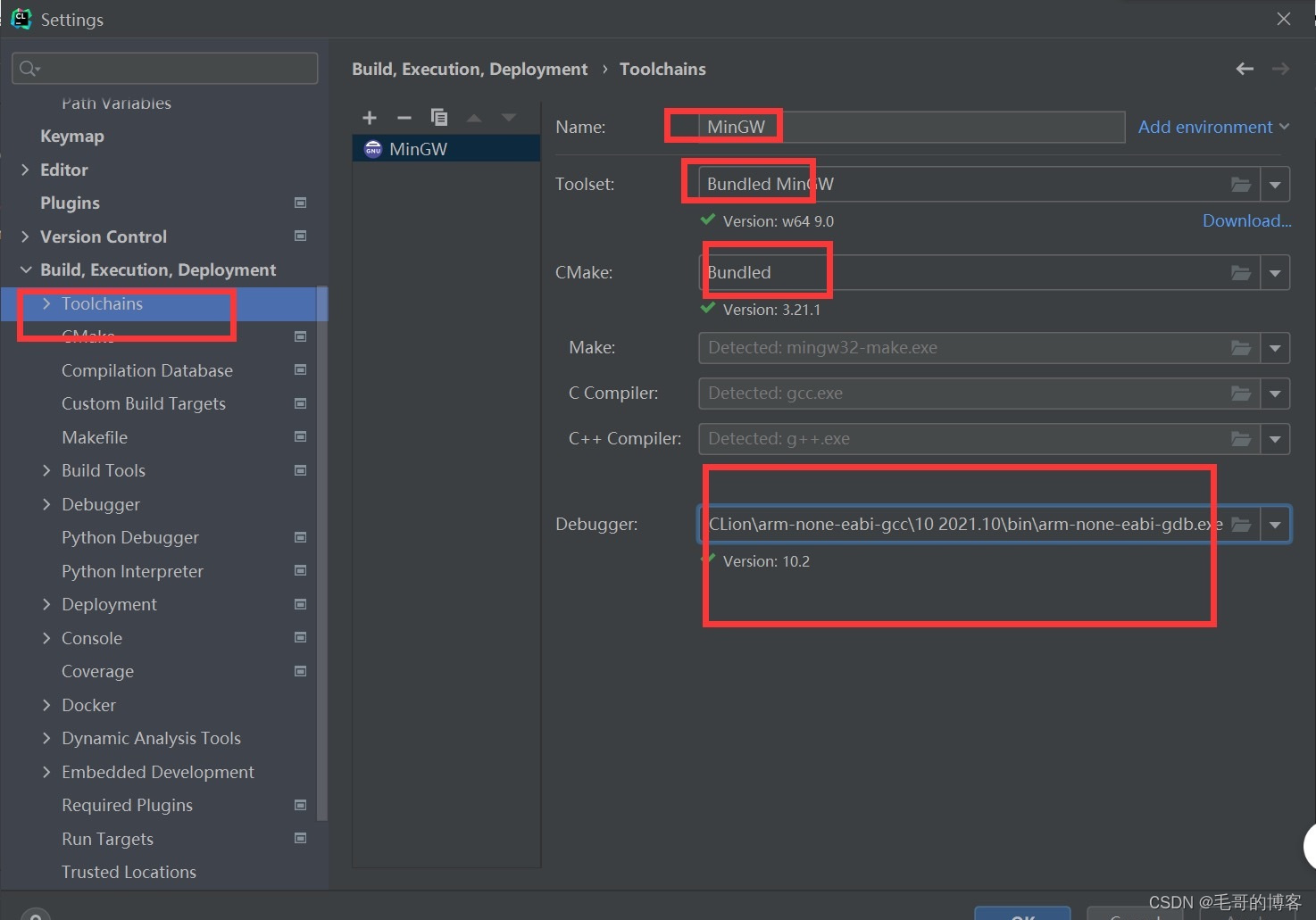Open Keymap settings page
The height and width of the screenshot is (920, 1316).
click(72, 136)
